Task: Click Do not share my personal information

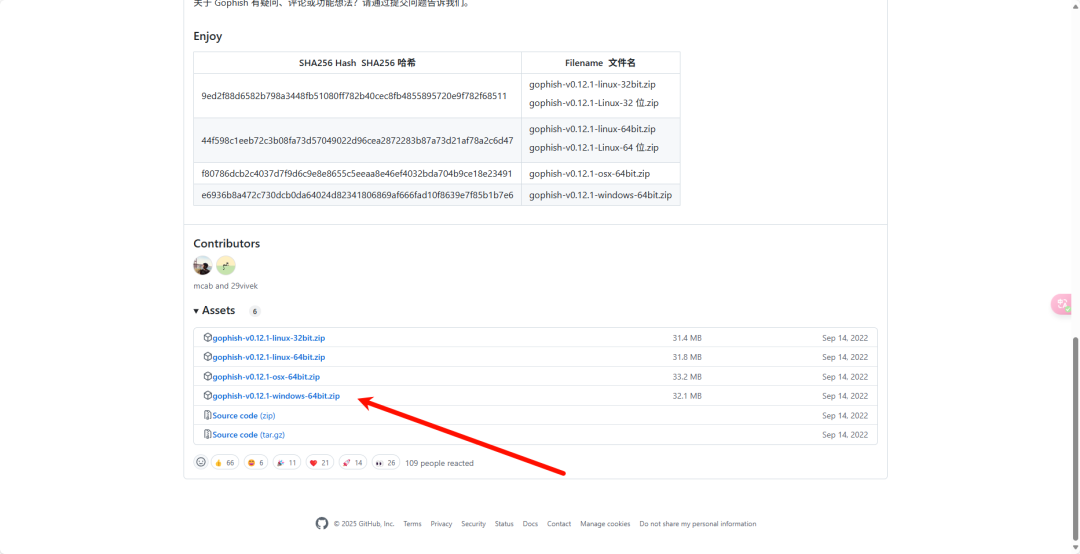Action: tap(698, 524)
